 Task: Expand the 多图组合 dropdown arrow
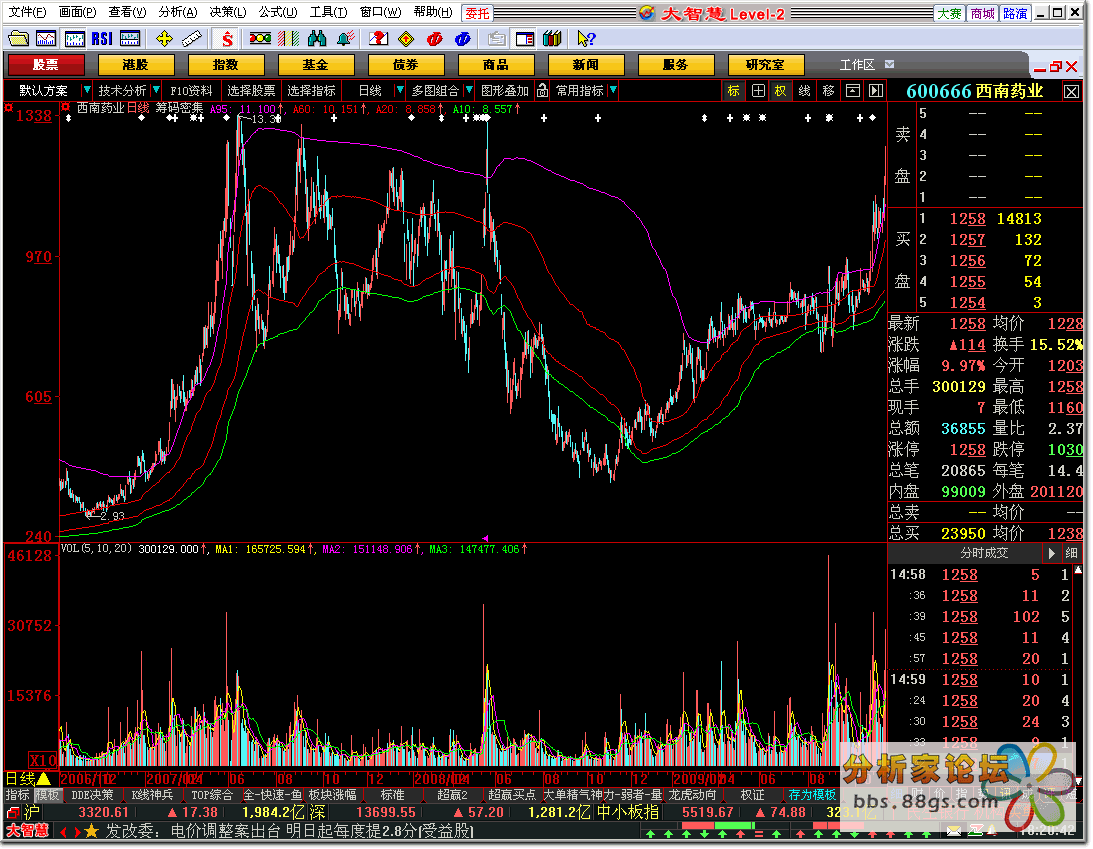(x=469, y=91)
